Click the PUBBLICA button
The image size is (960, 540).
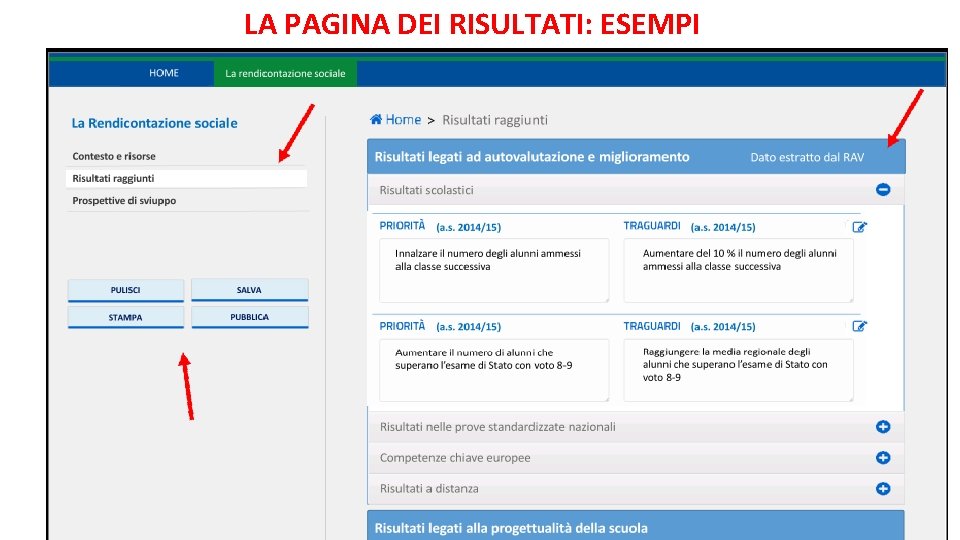coord(249,317)
